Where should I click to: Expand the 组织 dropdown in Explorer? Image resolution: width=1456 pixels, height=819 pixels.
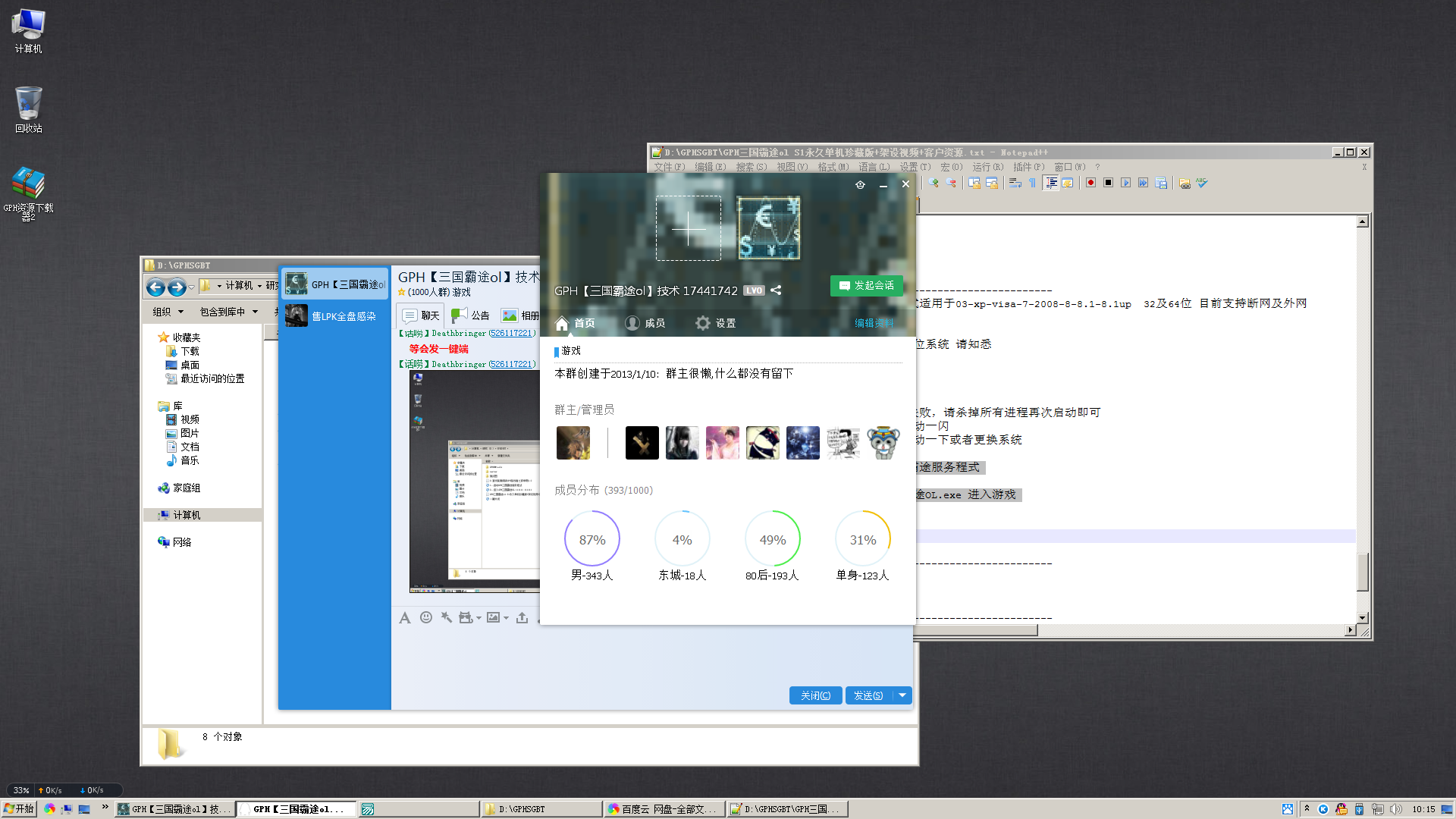point(168,312)
